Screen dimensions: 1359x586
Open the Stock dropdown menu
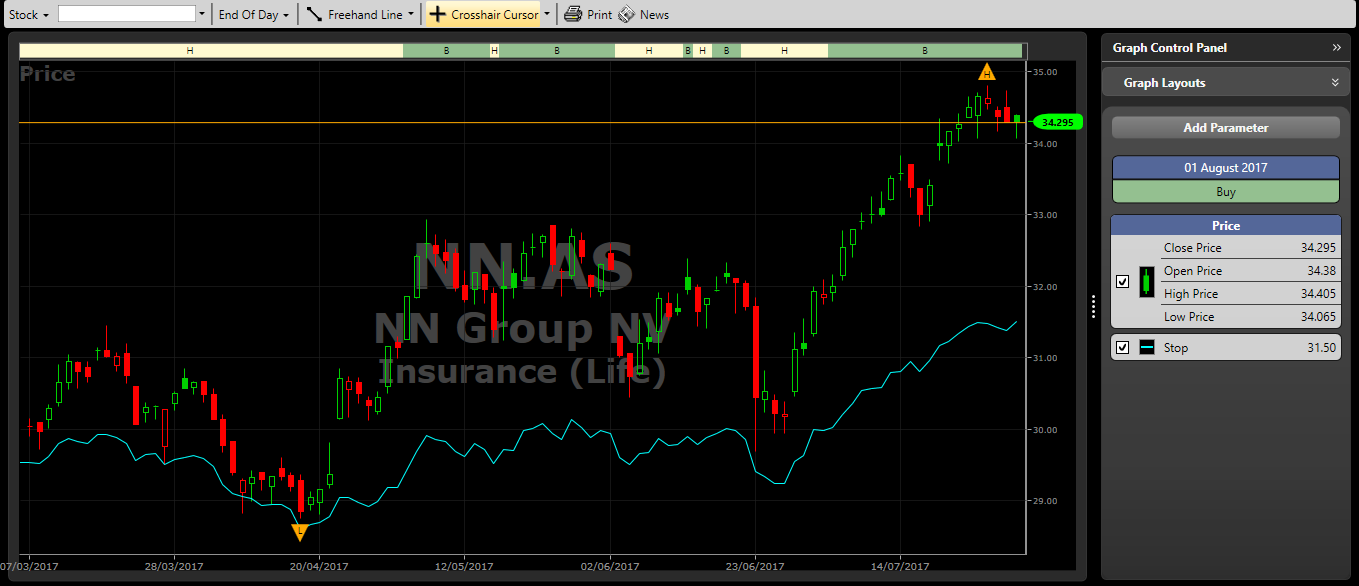[x=29, y=14]
